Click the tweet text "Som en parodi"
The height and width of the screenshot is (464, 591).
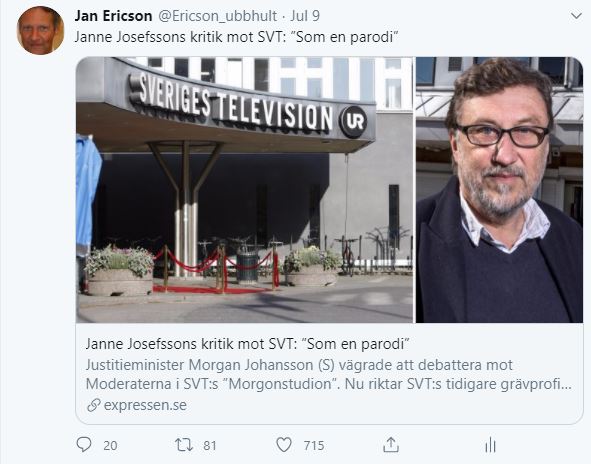click(345, 37)
